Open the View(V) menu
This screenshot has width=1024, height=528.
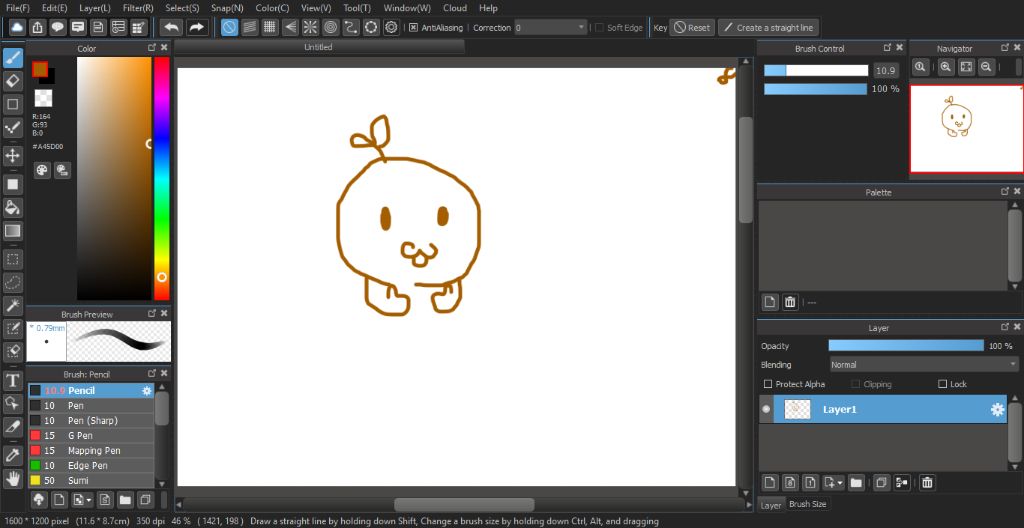point(316,8)
